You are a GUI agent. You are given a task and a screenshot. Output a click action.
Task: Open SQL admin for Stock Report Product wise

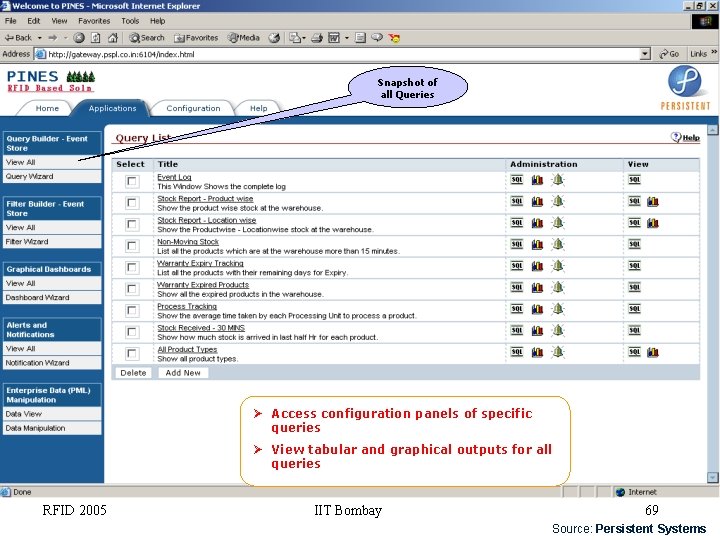pos(517,201)
